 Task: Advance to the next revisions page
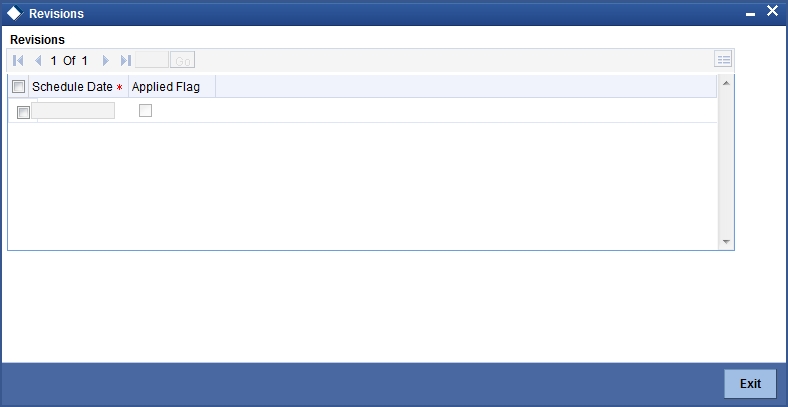[x=106, y=61]
